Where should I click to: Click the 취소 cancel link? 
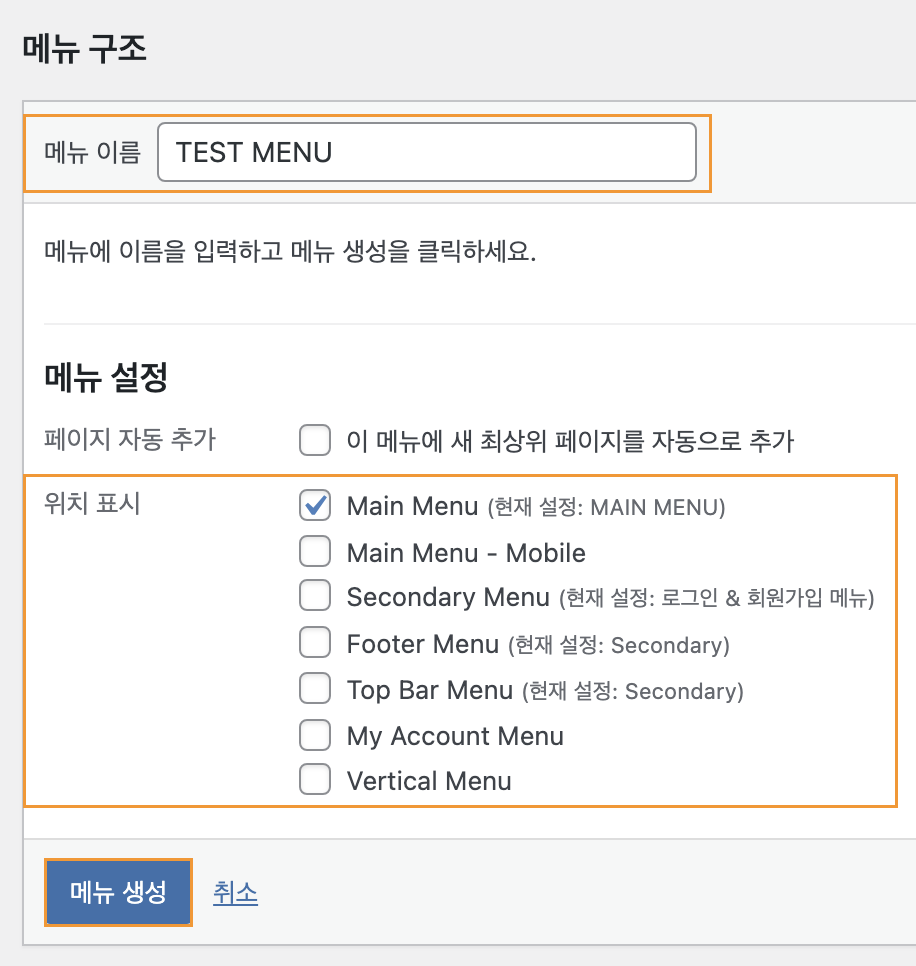click(235, 893)
